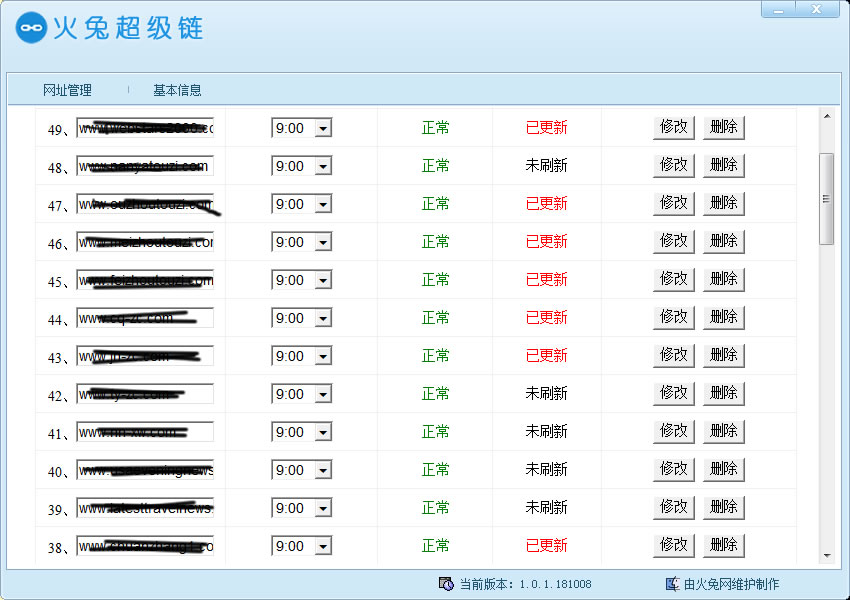The width and height of the screenshot is (850, 600).
Task: Switch to the 基本信息 tab
Action: [x=176, y=89]
